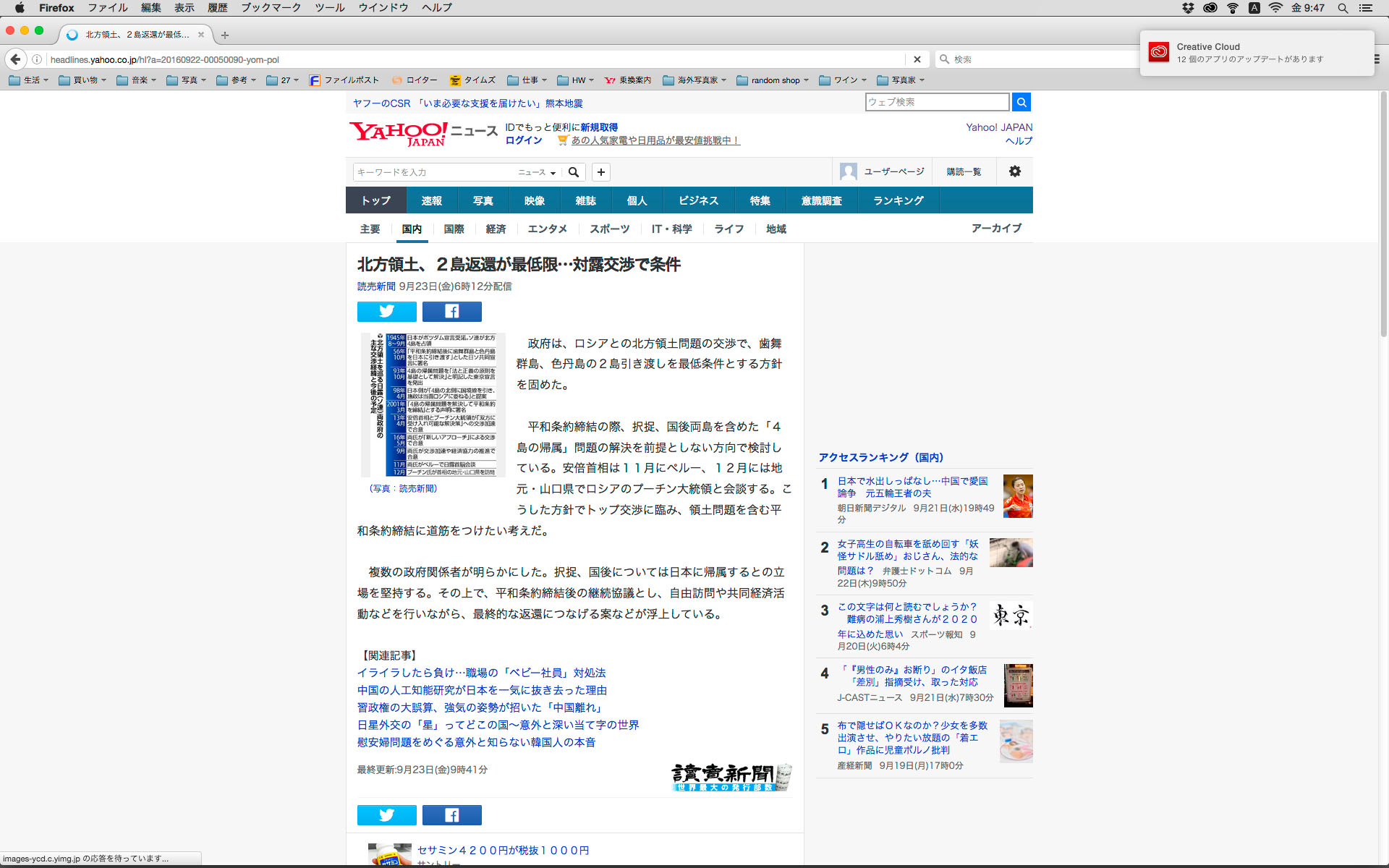Image resolution: width=1389 pixels, height=868 pixels.
Task: Switch to the 国際 news category tab
Action: [454, 229]
